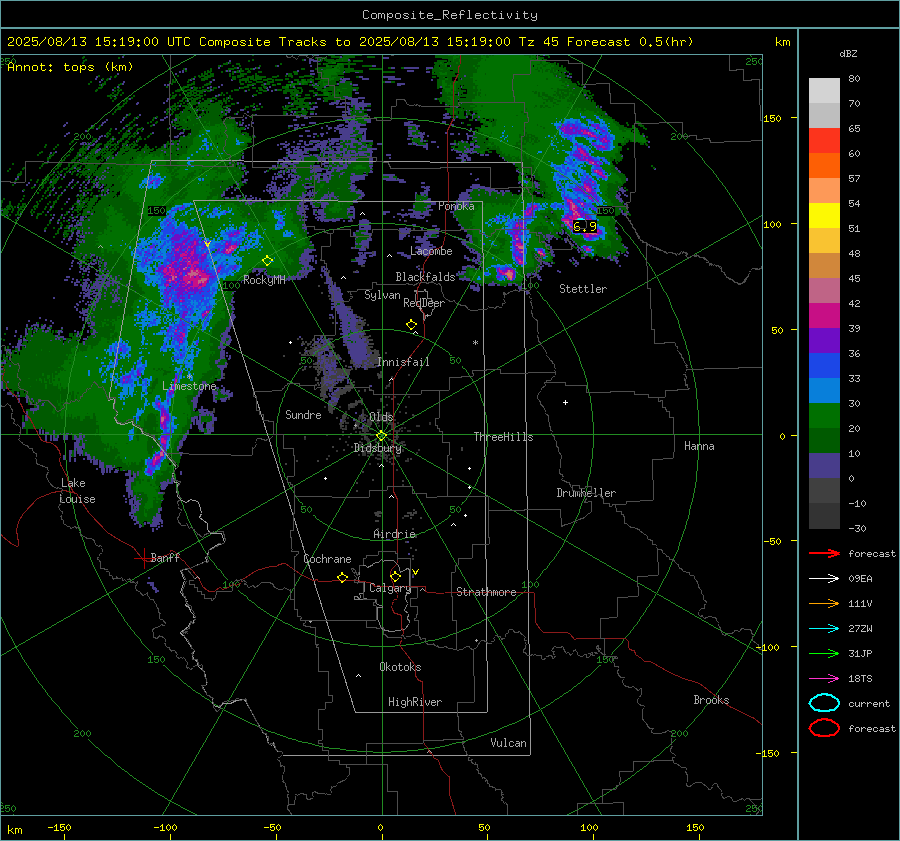This screenshot has height=841, width=900.
Task: Click the magenta 18TS track arrow
Action: click(824, 679)
